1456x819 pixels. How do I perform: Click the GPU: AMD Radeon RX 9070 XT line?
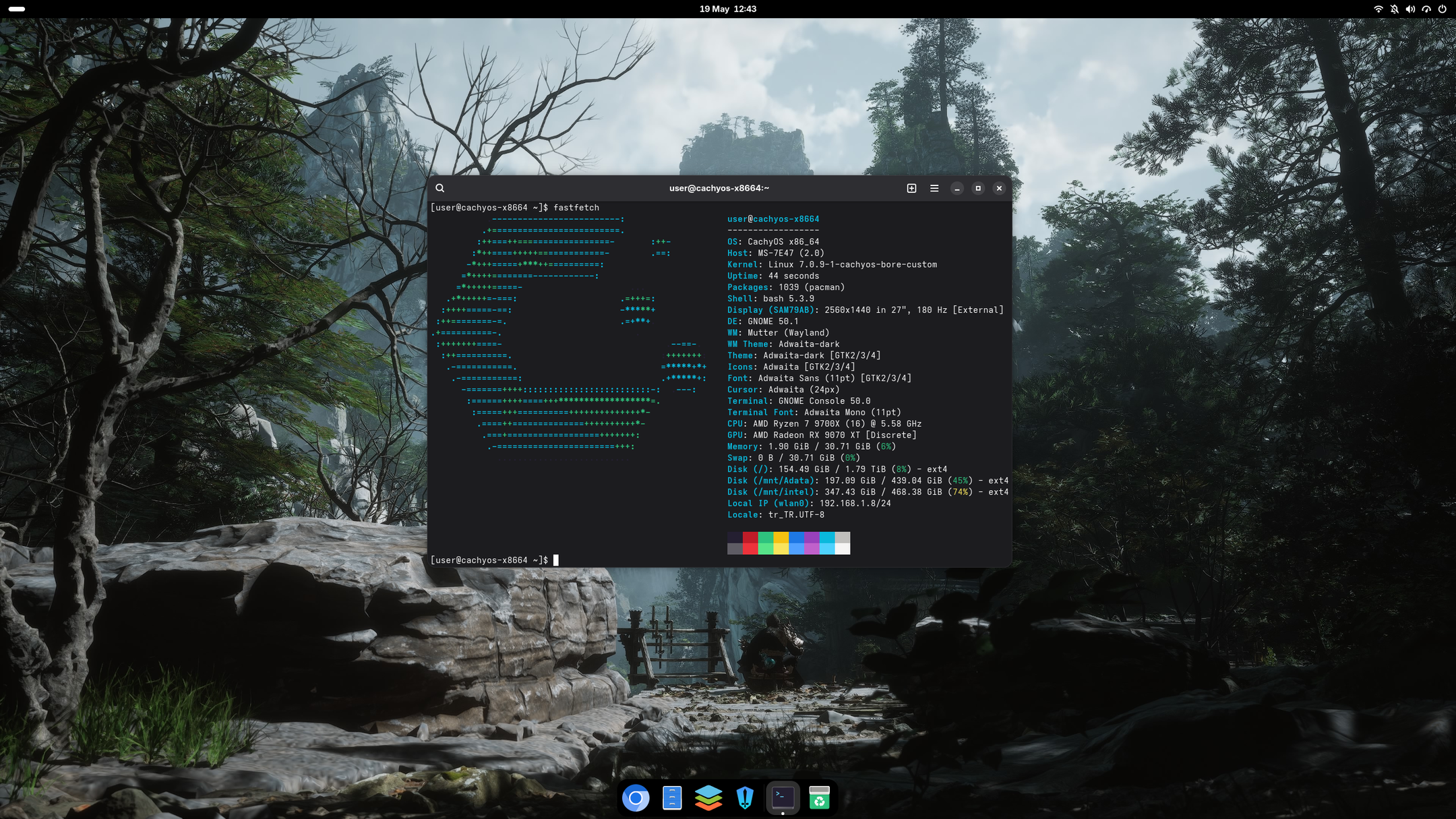[x=822, y=435]
